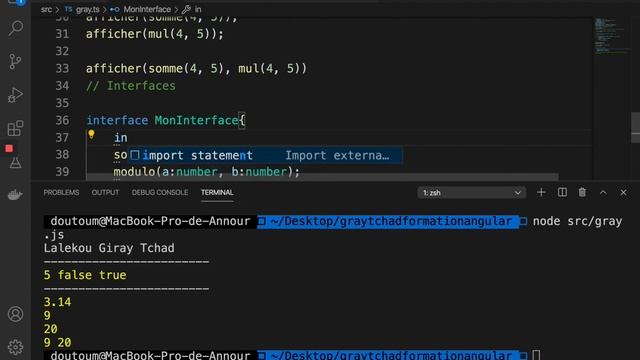Screen dimensions: 640x360
Task: Click the '3.14' terminal output line
Action: click(x=57, y=302)
